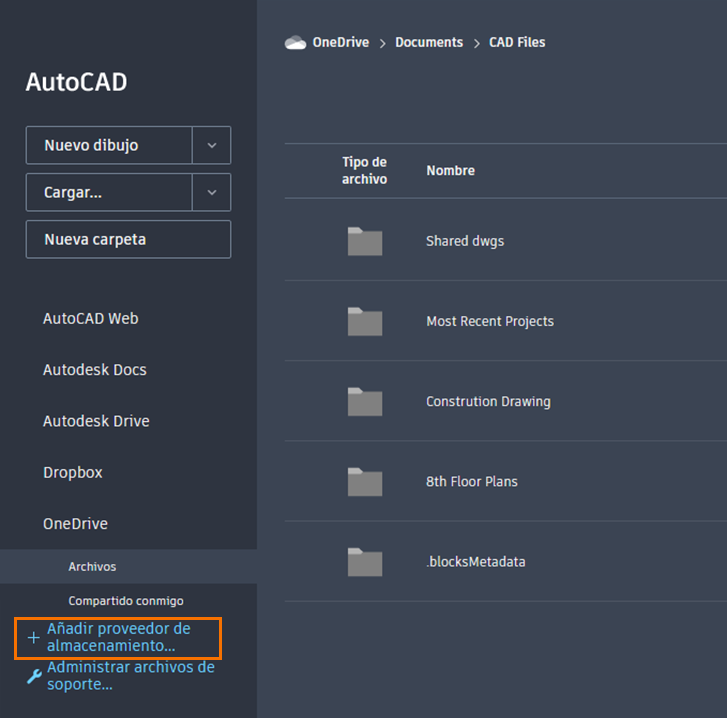
Task: Expand the Nuevo dibujo dropdown arrow
Action: pos(212,145)
